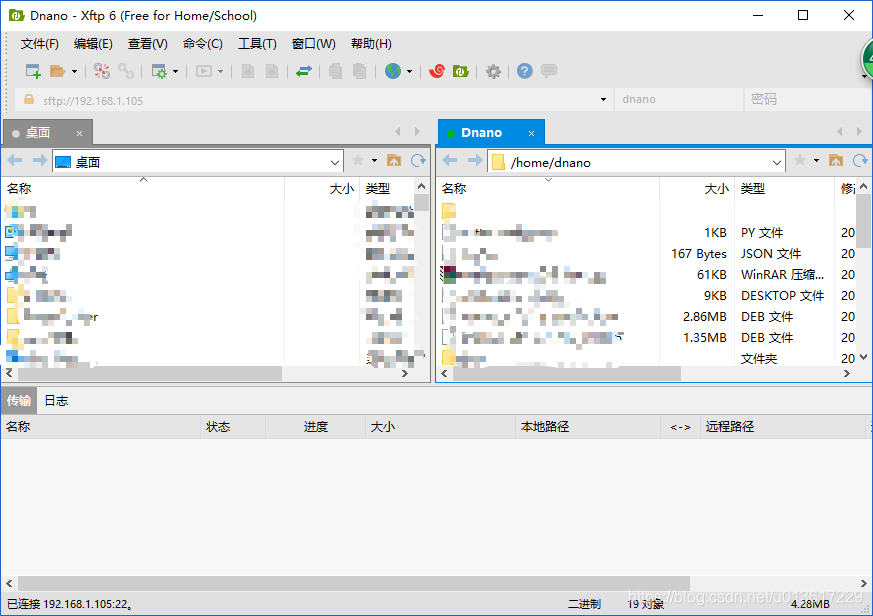Open Options via the gear icon
Screen dimensions: 873x616
493,71
